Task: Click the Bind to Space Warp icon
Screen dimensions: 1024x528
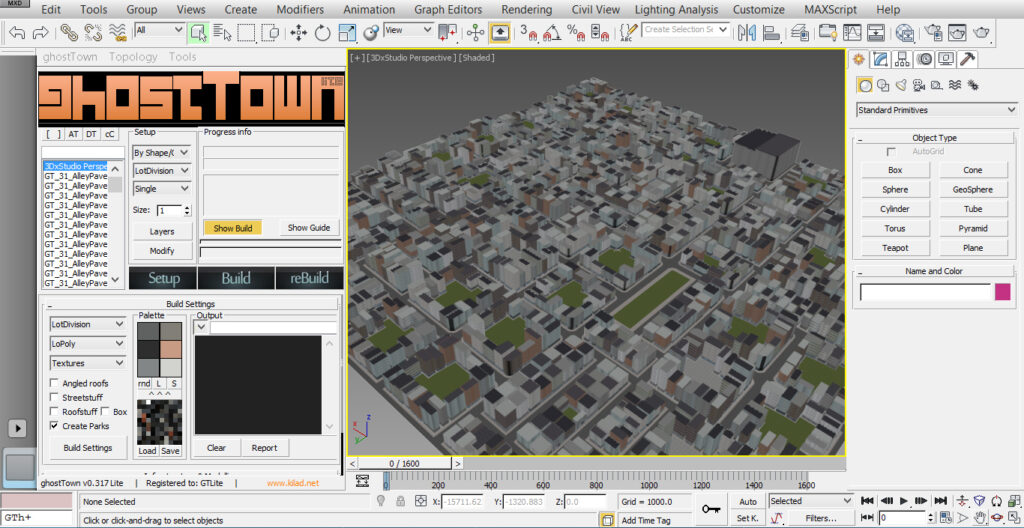Action: pyautogui.click(x=118, y=31)
